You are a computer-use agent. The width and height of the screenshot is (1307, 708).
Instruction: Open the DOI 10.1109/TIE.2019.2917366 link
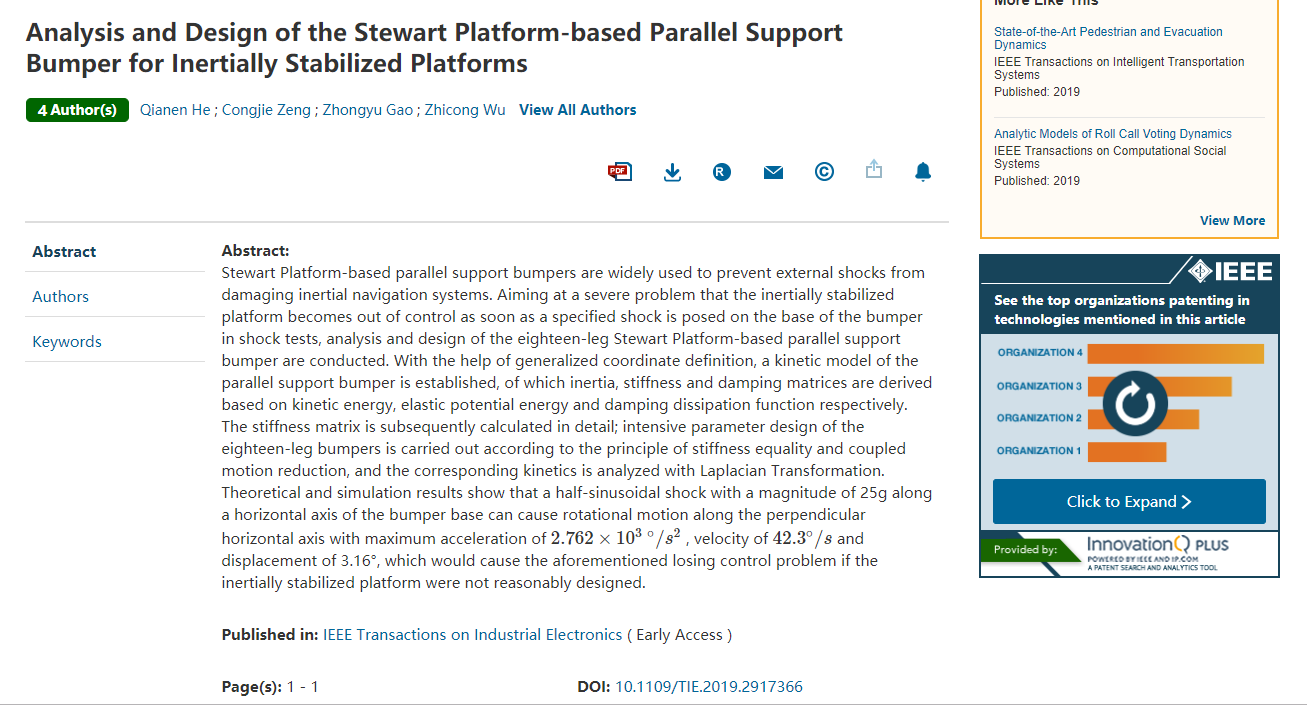[x=709, y=686]
